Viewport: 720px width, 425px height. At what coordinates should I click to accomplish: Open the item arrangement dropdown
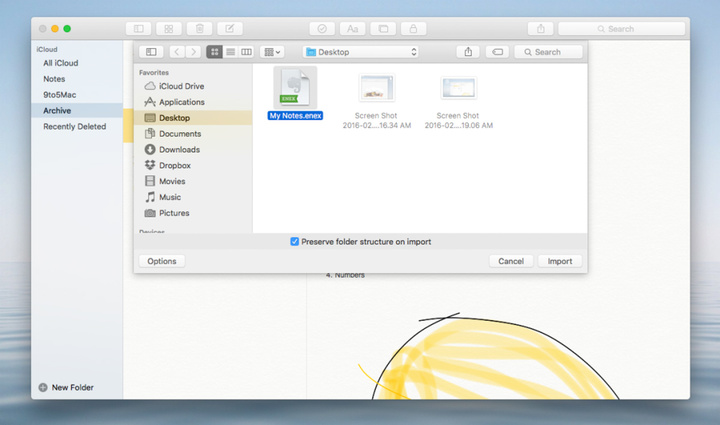pyautogui.click(x=271, y=51)
